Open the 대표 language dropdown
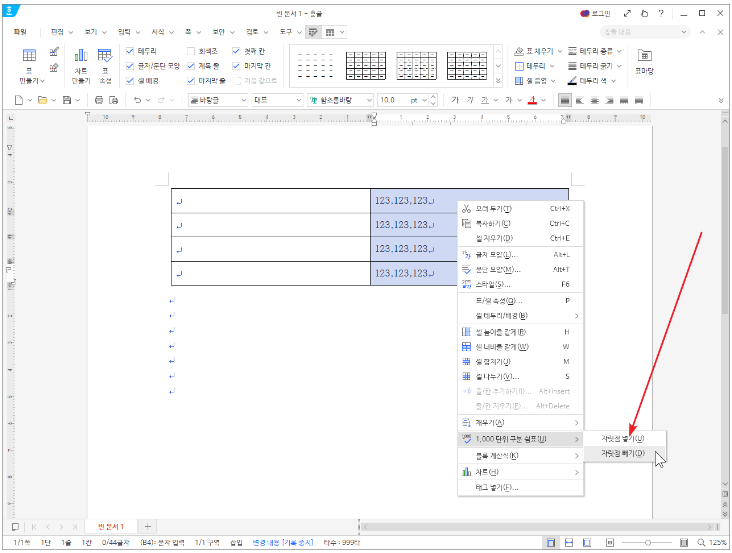The image size is (732, 553). tap(299, 100)
